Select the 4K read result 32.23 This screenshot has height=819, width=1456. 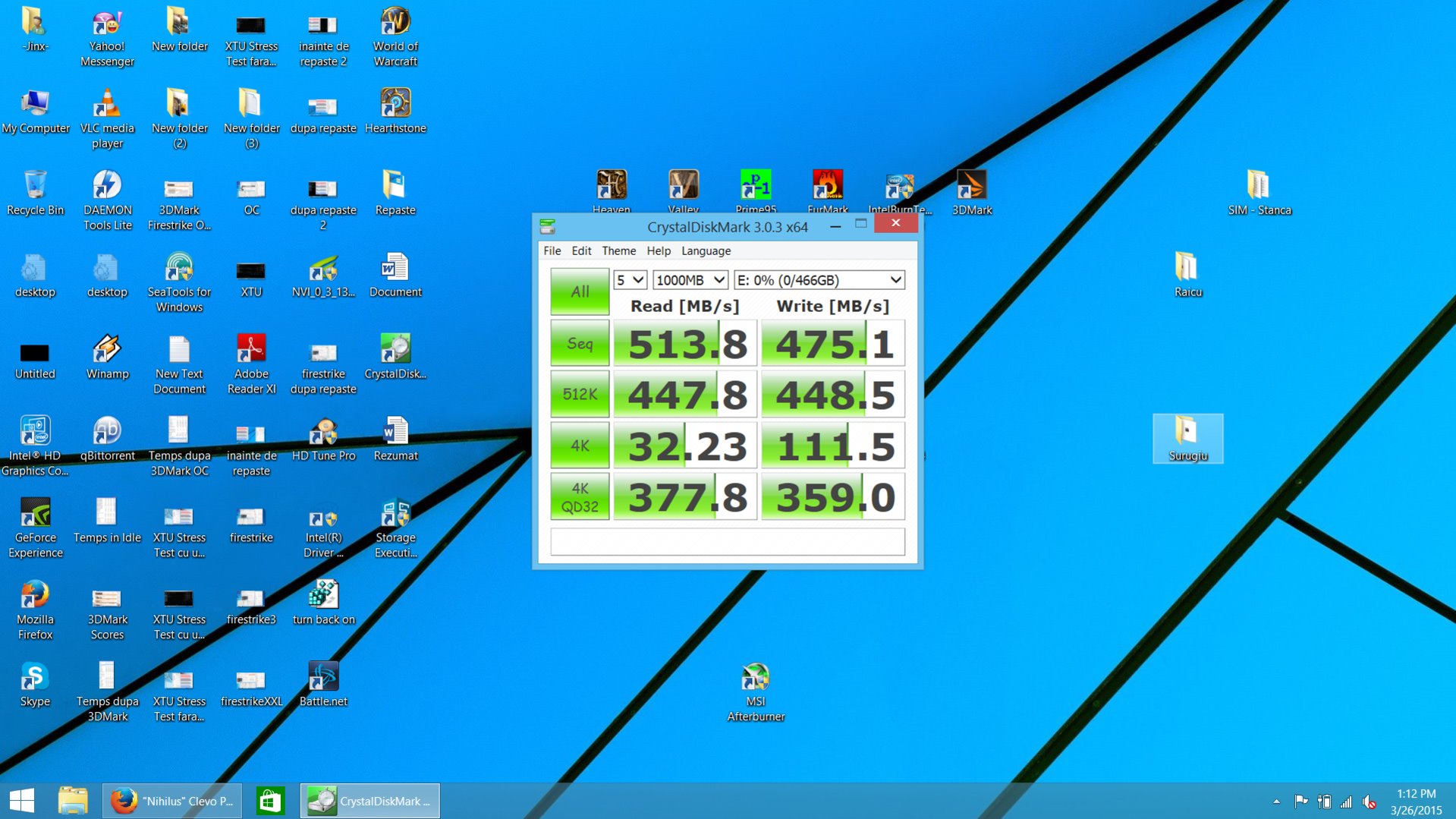685,446
